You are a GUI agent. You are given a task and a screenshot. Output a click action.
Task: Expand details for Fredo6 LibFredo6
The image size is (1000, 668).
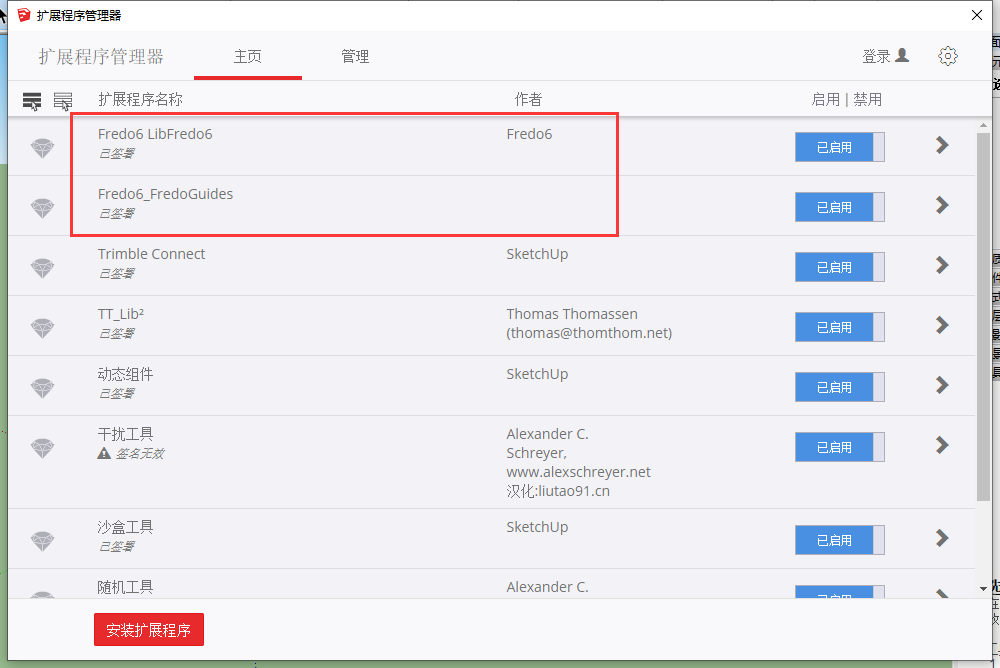click(x=942, y=145)
